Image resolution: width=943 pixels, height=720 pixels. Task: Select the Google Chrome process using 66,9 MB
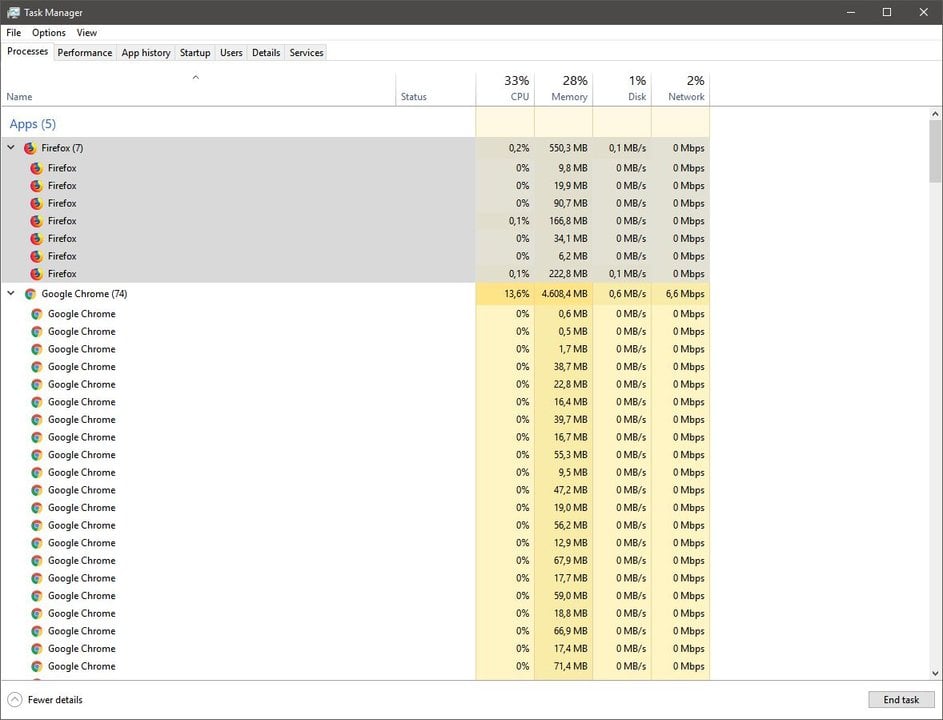(x=355, y=631)
